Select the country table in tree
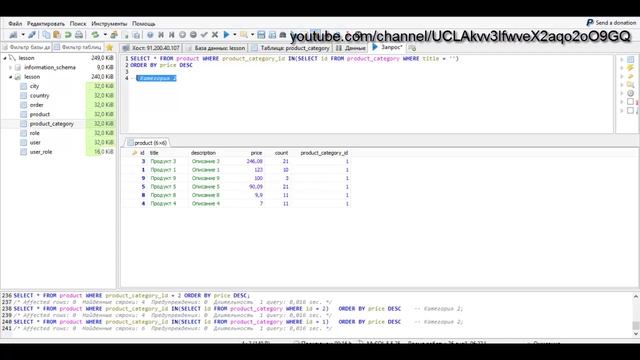 [x=39, y=96]
